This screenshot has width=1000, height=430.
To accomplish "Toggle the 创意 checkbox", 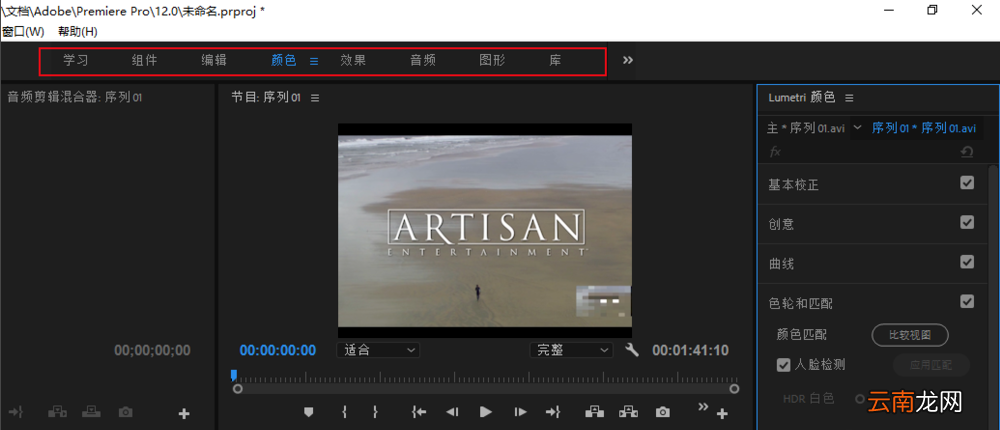I will 967,222.
